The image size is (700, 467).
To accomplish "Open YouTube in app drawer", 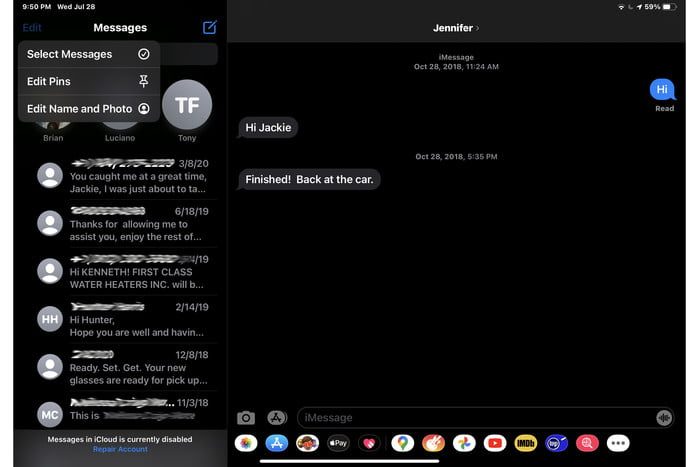I will 495,443.
